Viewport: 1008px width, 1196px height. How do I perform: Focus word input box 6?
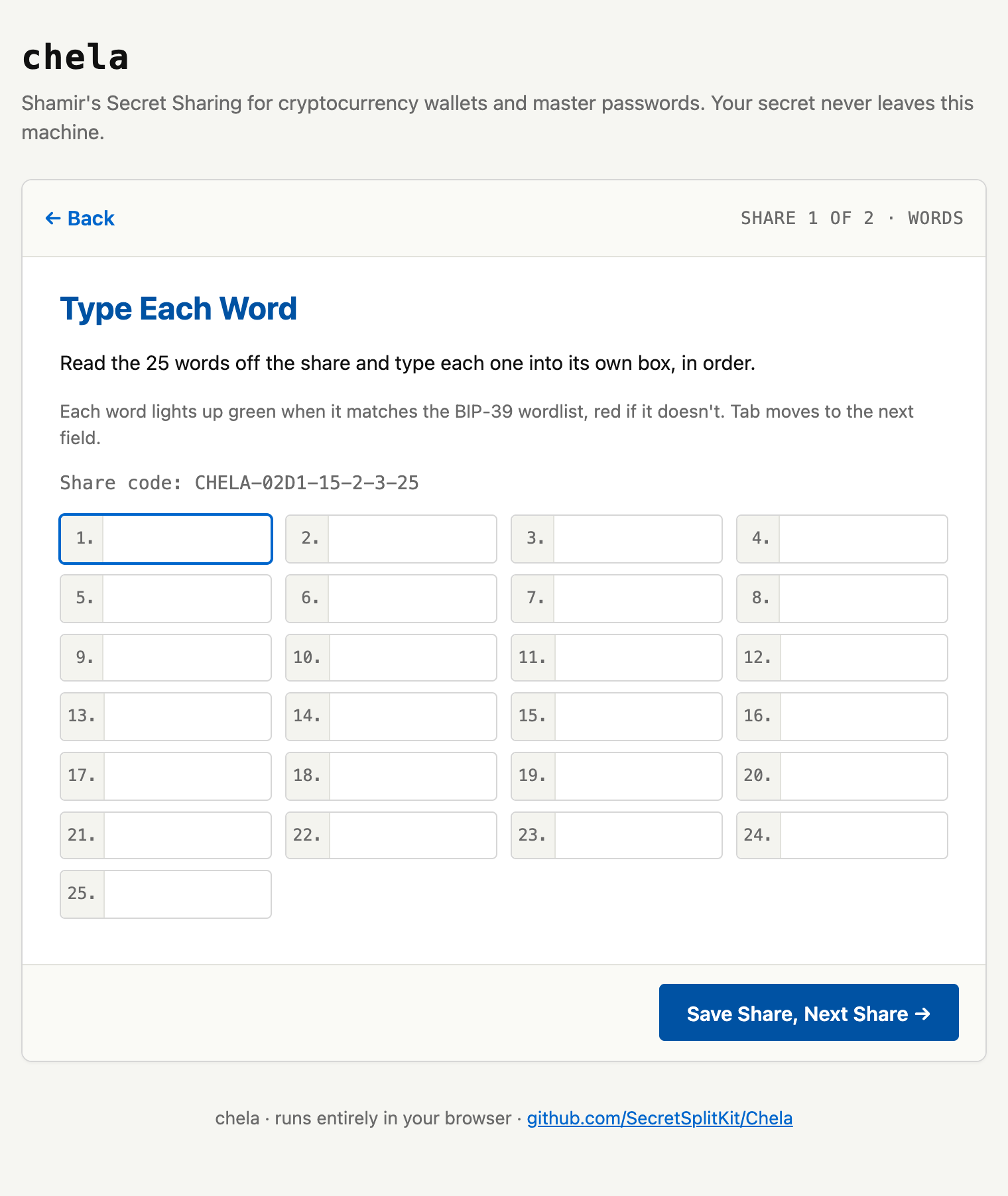(x=412, y=599)
